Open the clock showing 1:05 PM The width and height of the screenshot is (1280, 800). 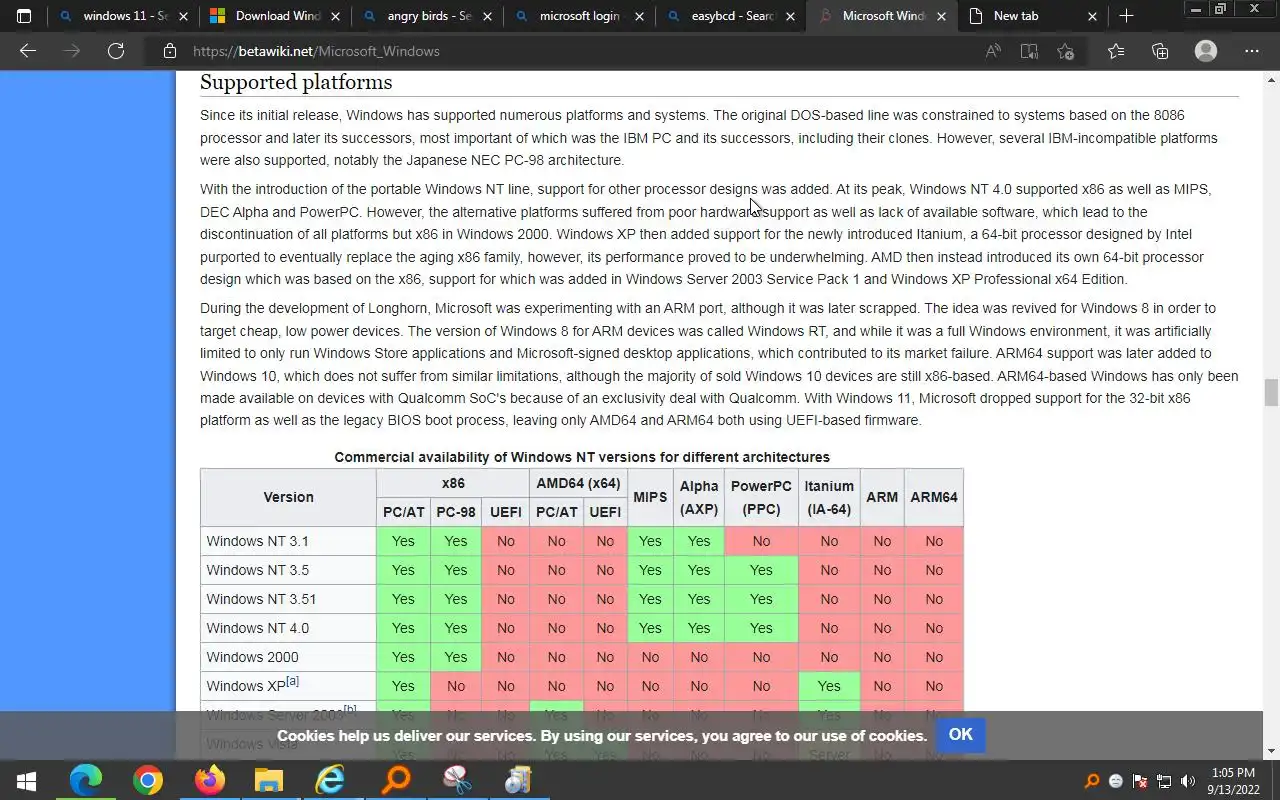pos(1233,781)
